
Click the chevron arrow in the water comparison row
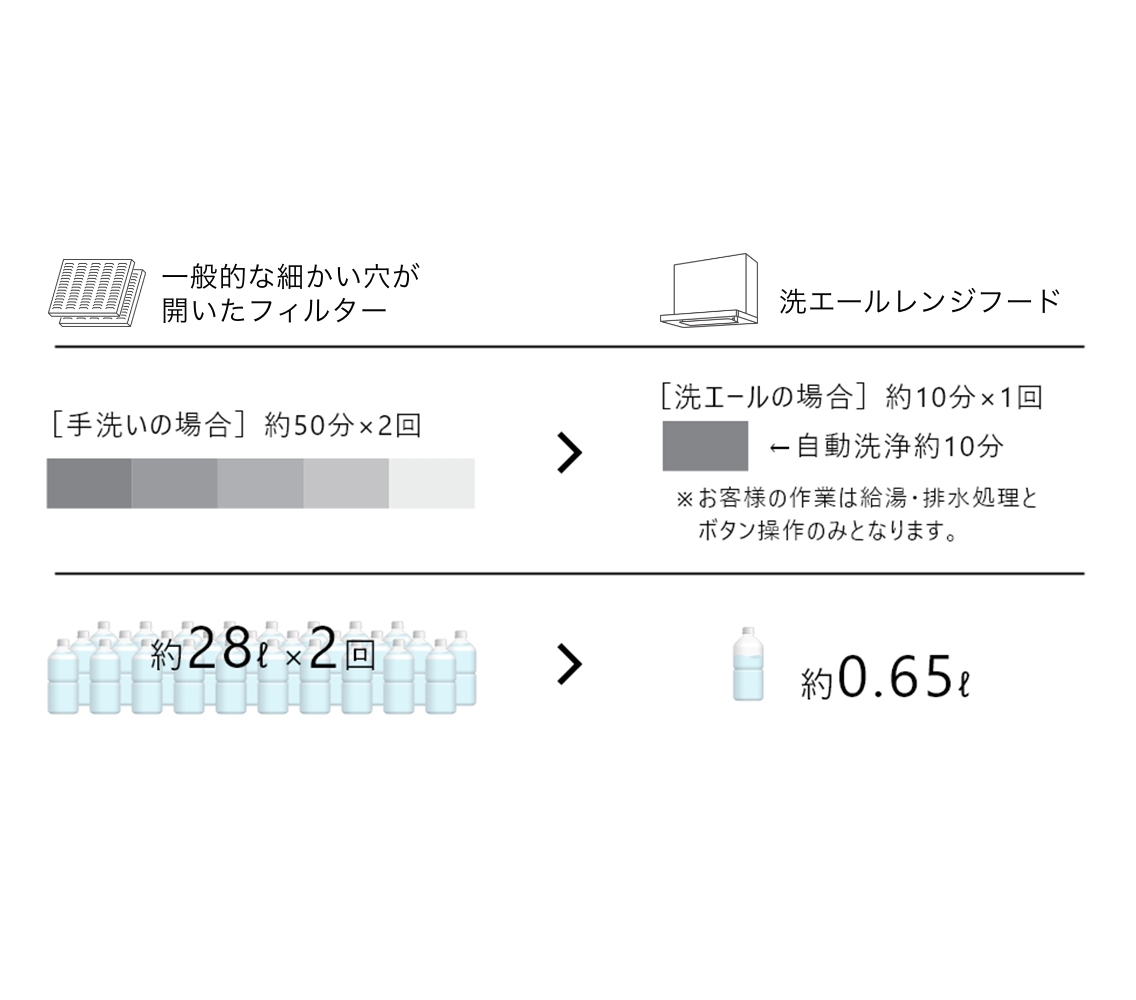pyautogui.click(x=569, y=665)
